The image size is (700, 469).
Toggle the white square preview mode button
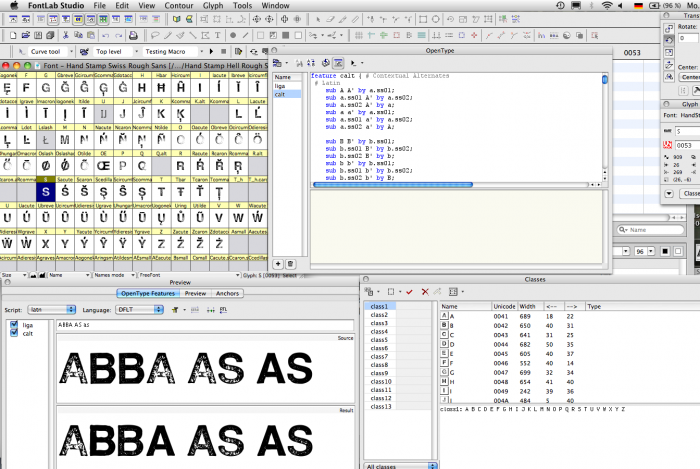(x=678, y=252)
